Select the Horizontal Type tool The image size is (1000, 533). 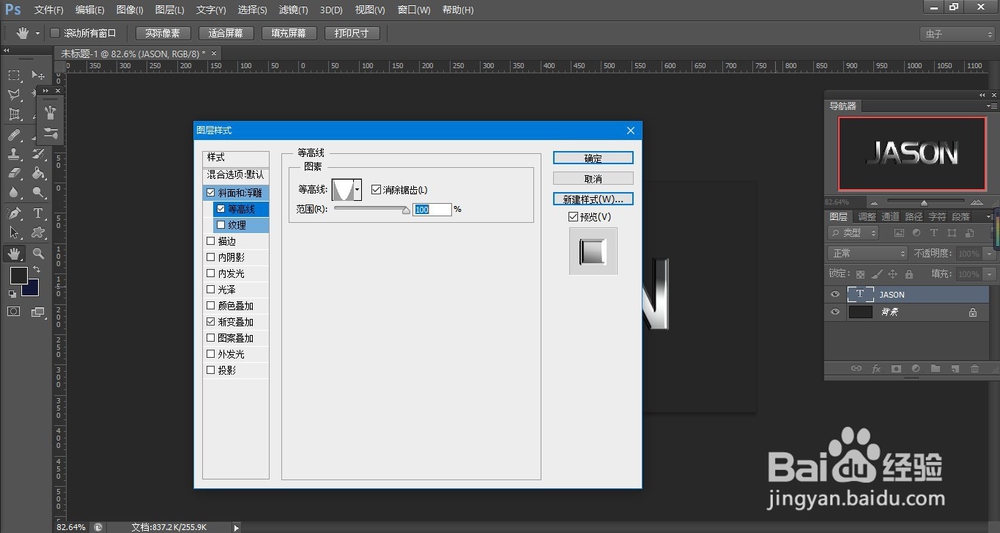[x=38, y=213]
